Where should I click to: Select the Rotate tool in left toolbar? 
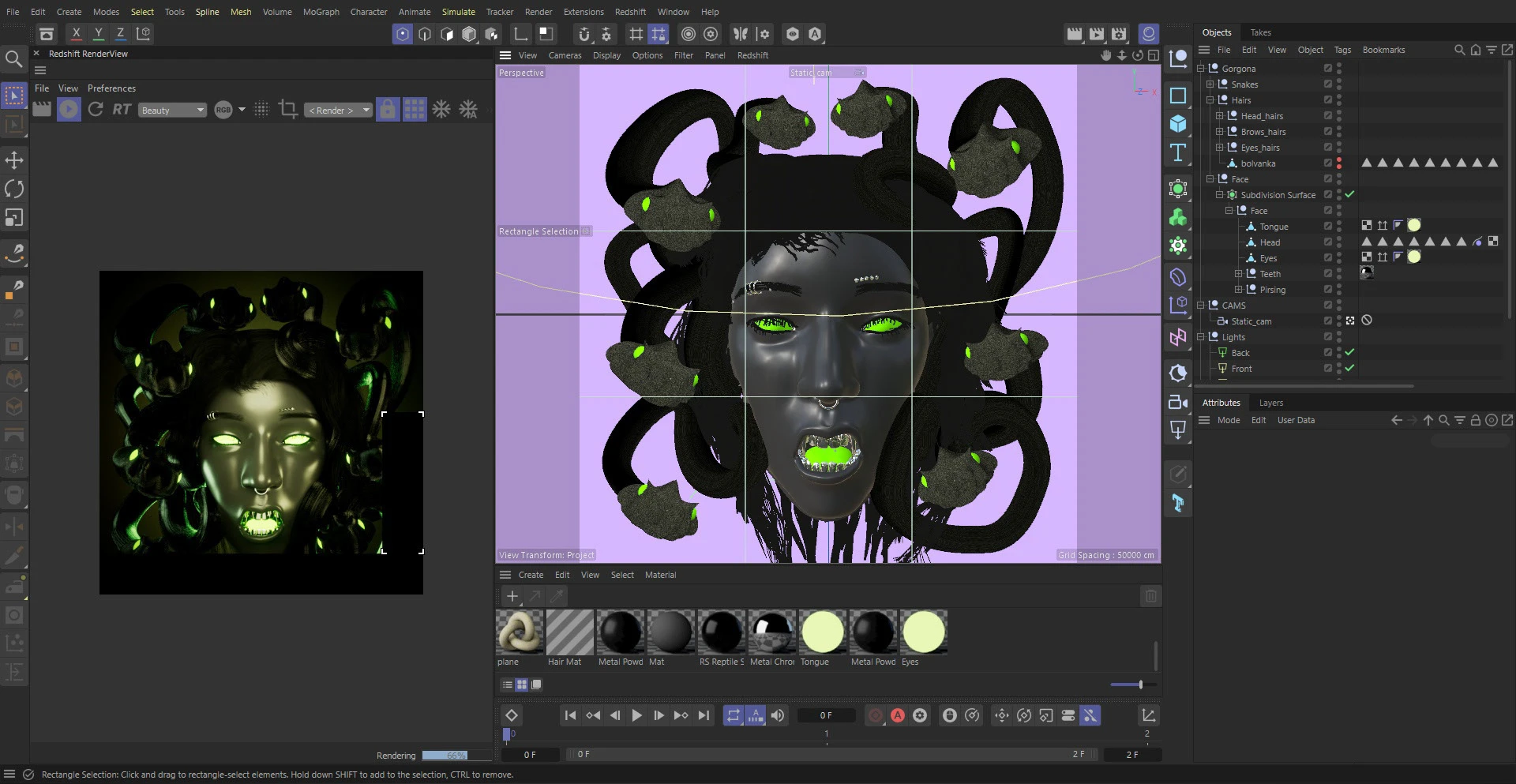[14, 189]
